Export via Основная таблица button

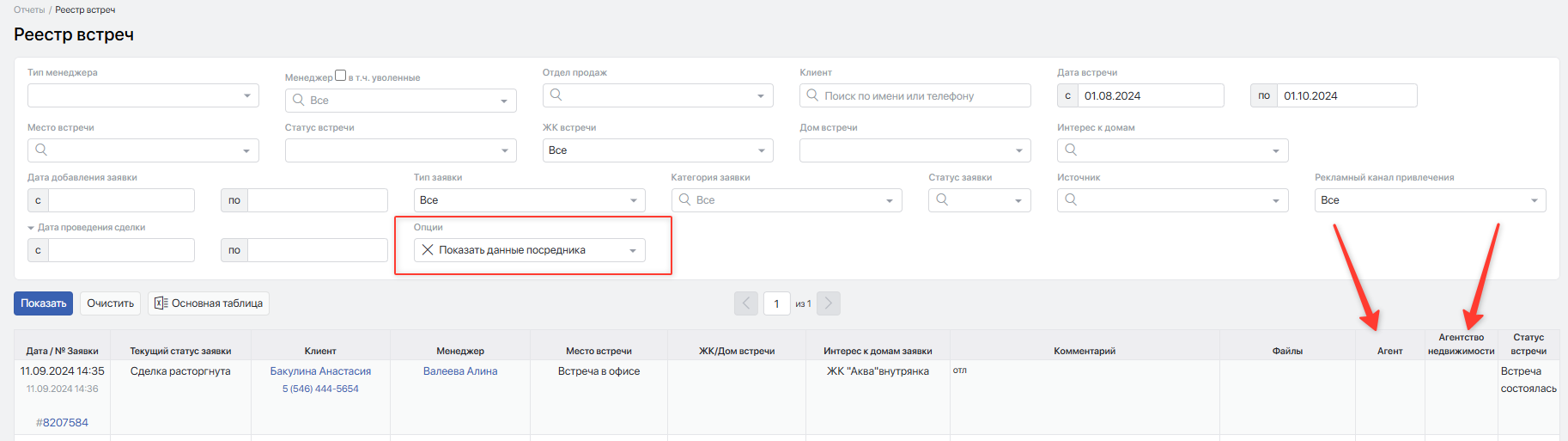coord(209,303)
